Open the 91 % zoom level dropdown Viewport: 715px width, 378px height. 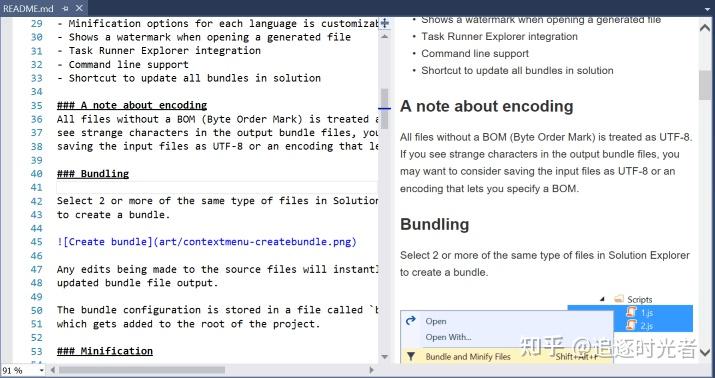pos(41,370)
